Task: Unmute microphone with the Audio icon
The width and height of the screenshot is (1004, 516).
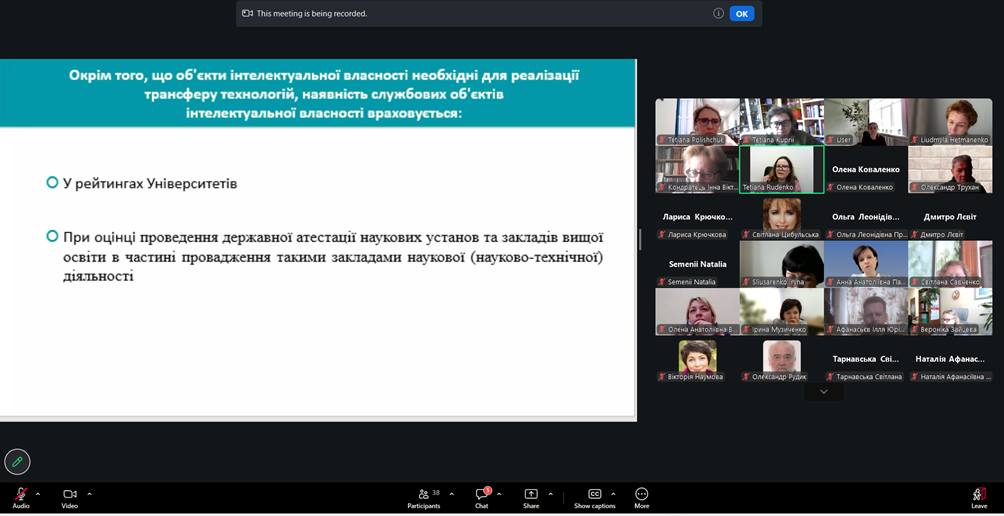Action: tap(21, 494)
